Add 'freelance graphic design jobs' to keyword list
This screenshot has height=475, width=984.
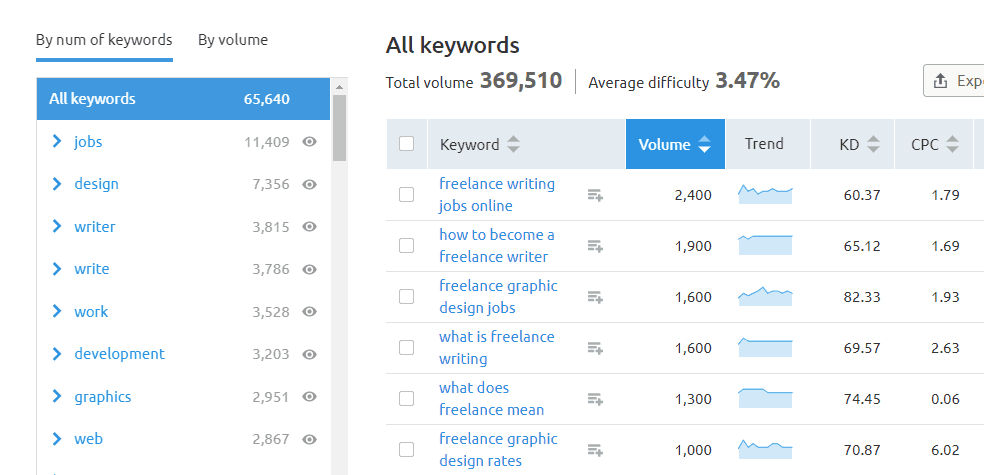click(x=595, y=297)
